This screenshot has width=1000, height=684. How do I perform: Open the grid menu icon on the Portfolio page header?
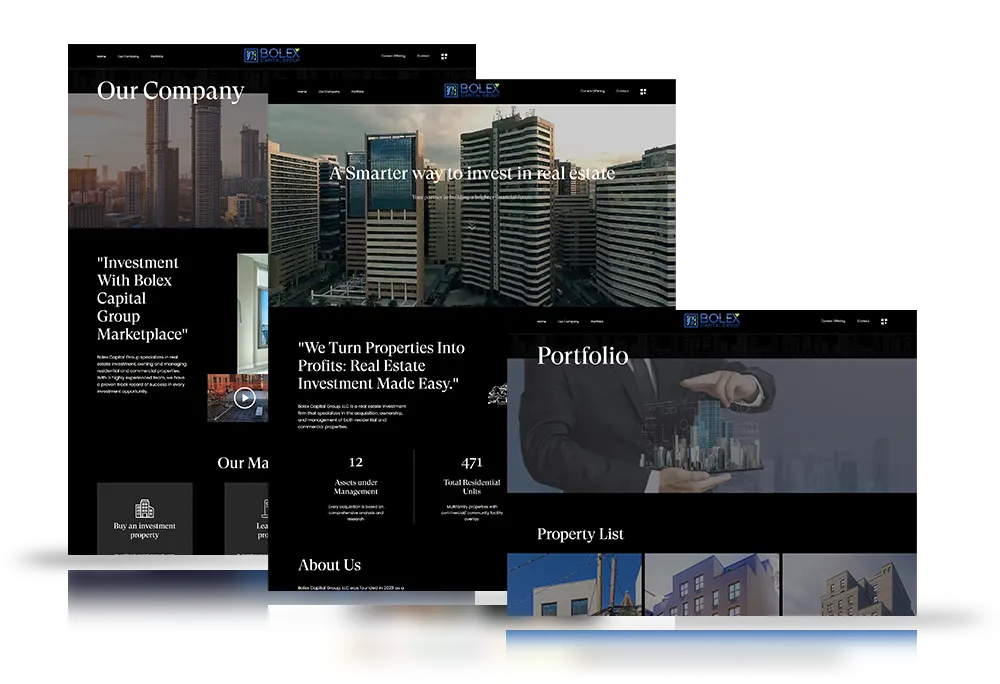click(x=882, y=321)
